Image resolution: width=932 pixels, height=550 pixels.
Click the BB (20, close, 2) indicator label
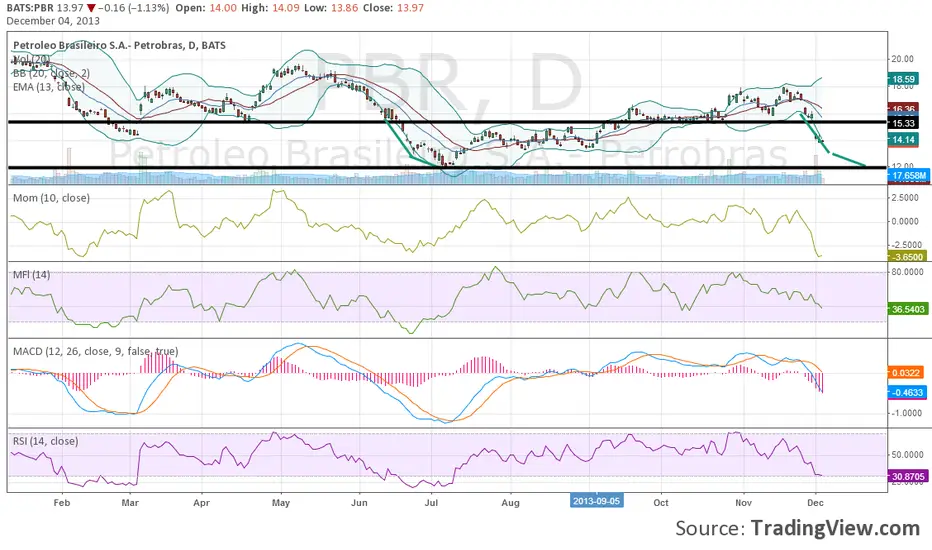pos(51,73)
